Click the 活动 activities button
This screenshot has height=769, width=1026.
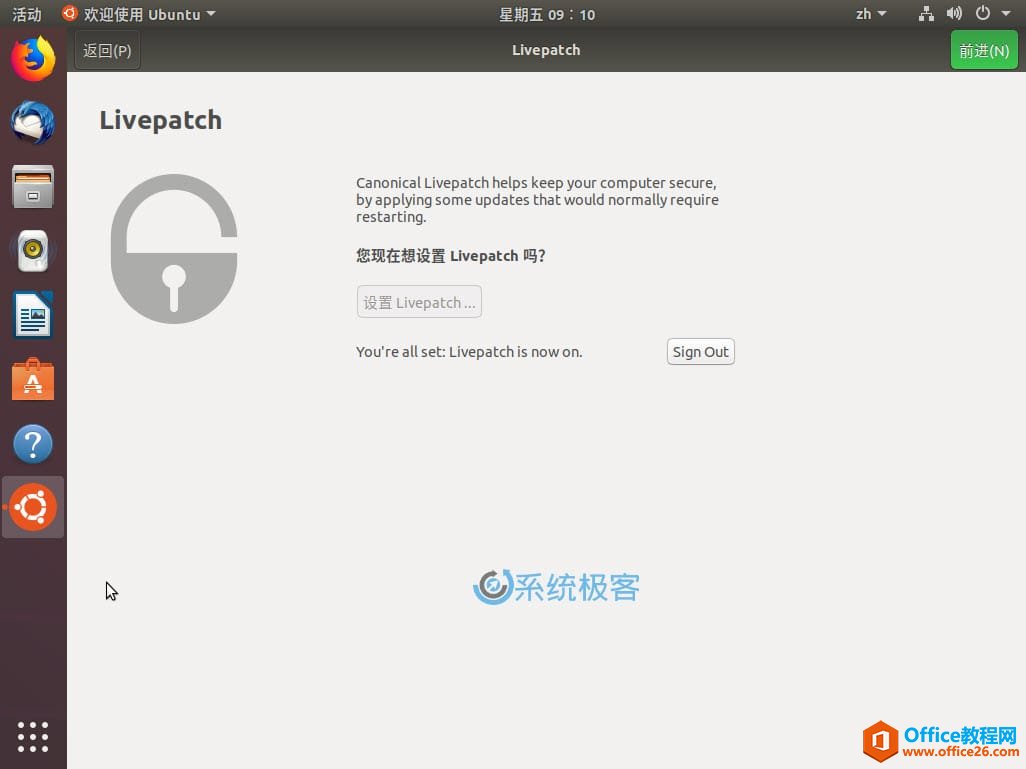pyautogui.click(x=27, y=14)
